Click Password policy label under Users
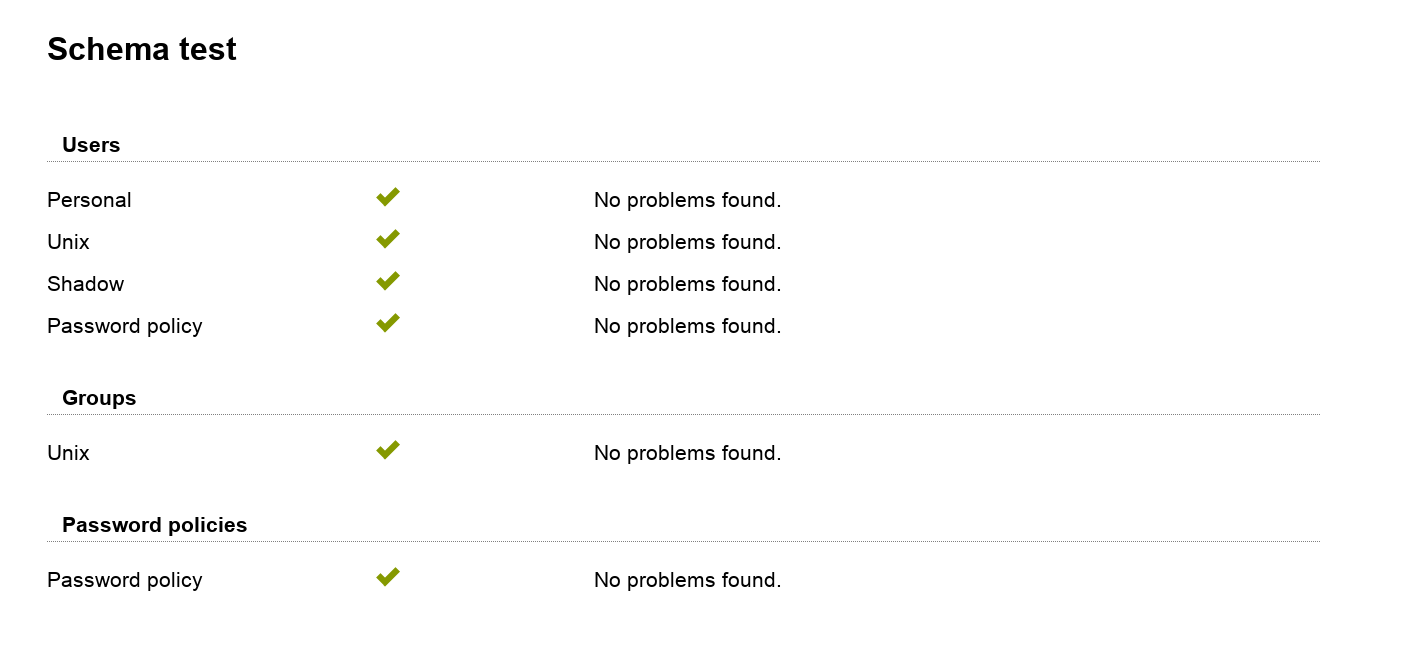1409x654 pixels. tap(124, 326)
